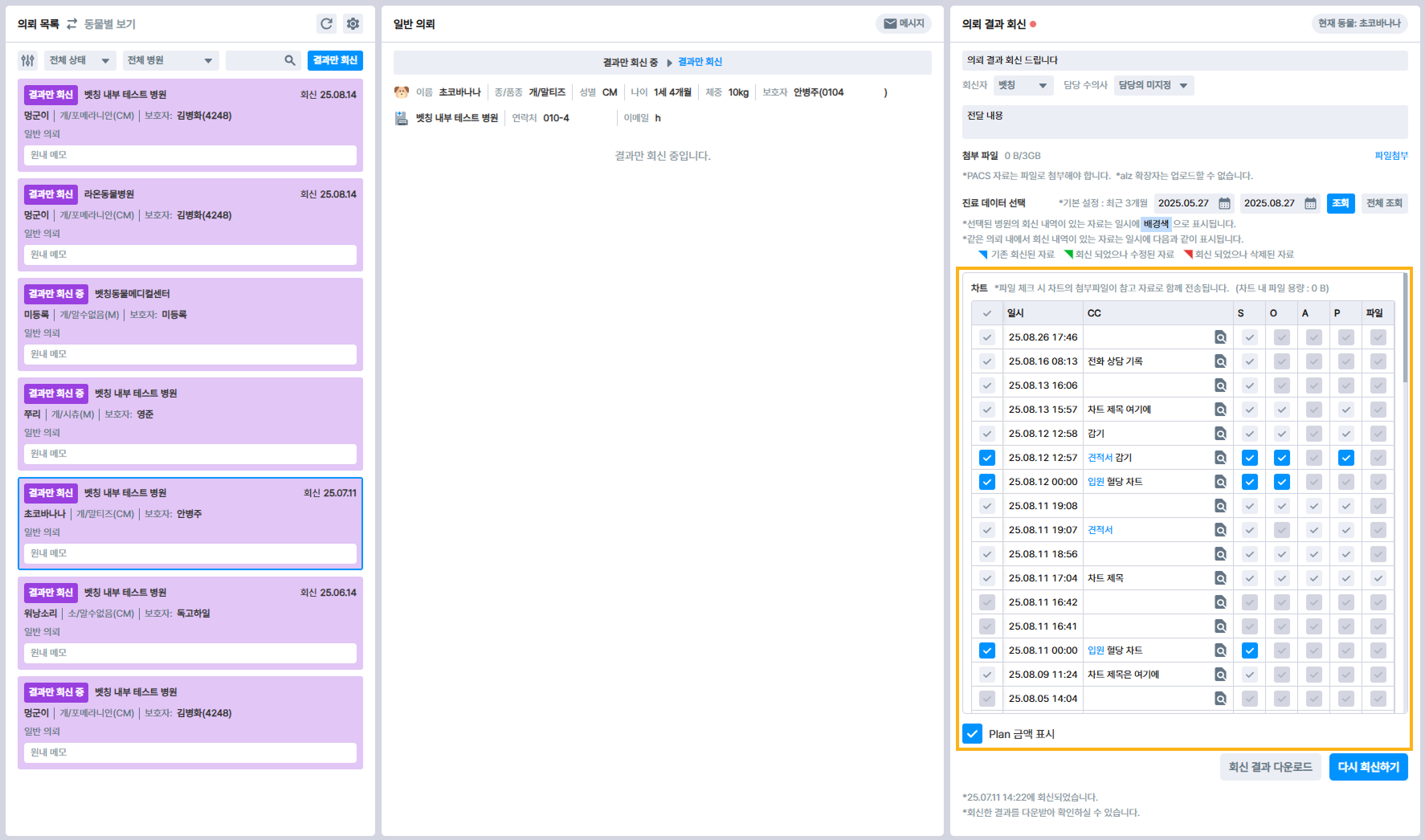Preview chart titled 전화 상담 기록
This screenshot has width=1425, height=840.
pyautogui.click(x=1220, y=361)
